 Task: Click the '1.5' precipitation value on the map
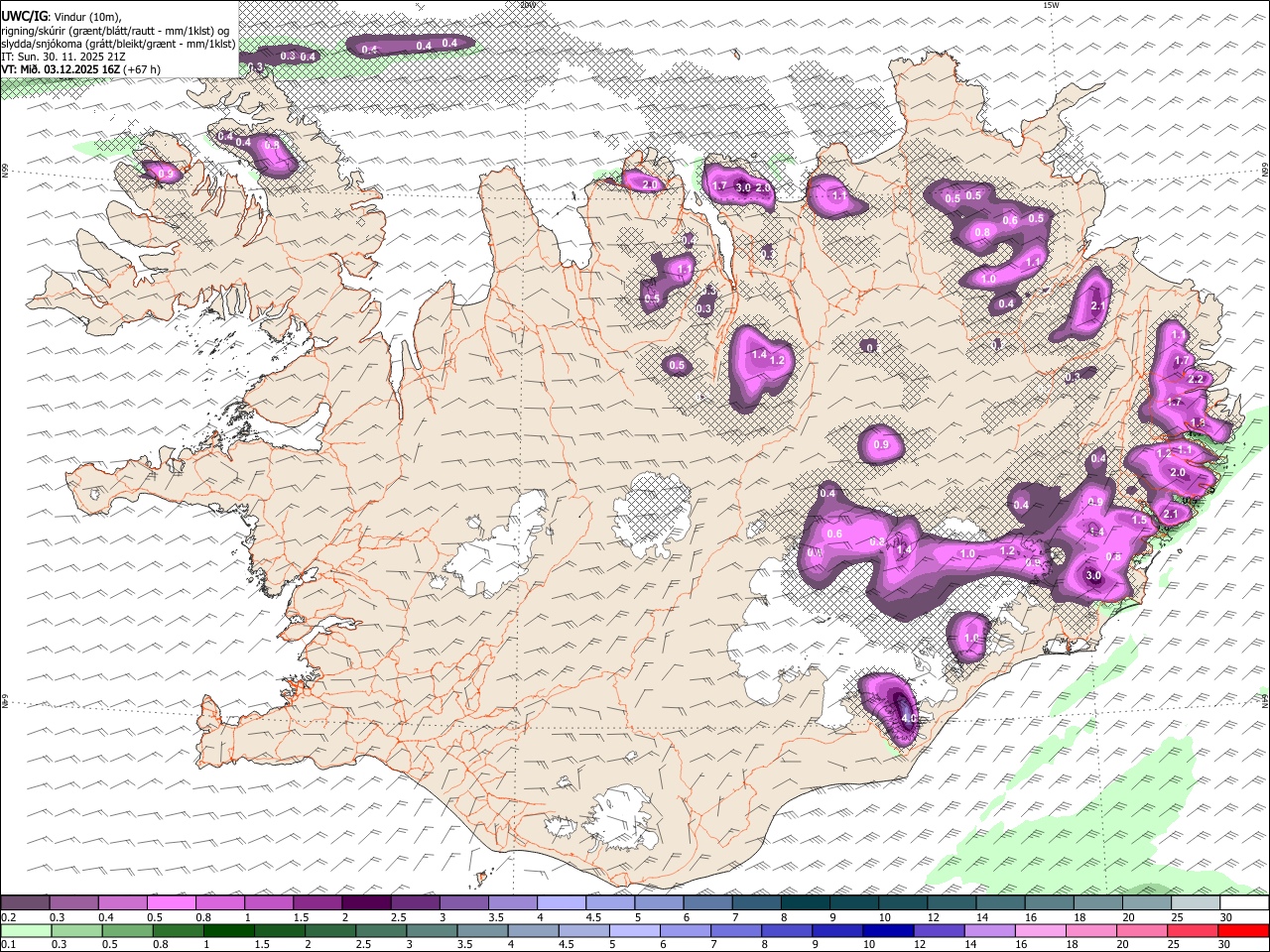[1140, 521]
